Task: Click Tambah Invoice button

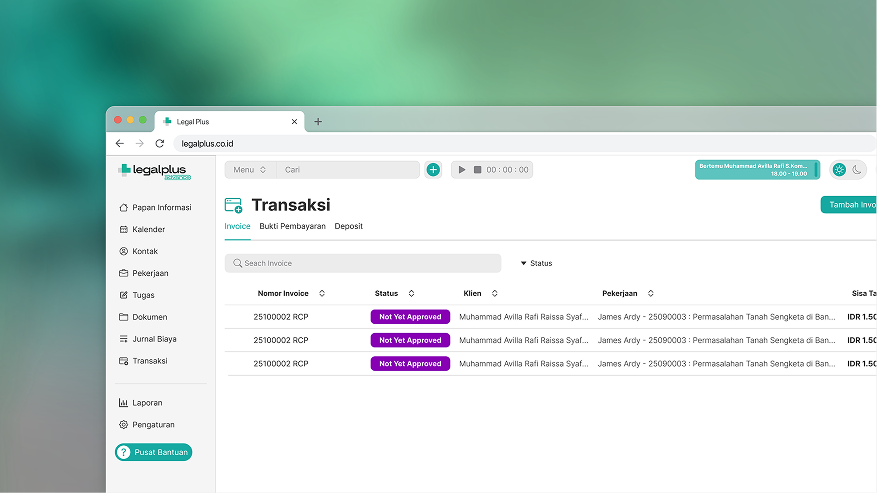Action: pyautogui.click(x=848, y=205)
